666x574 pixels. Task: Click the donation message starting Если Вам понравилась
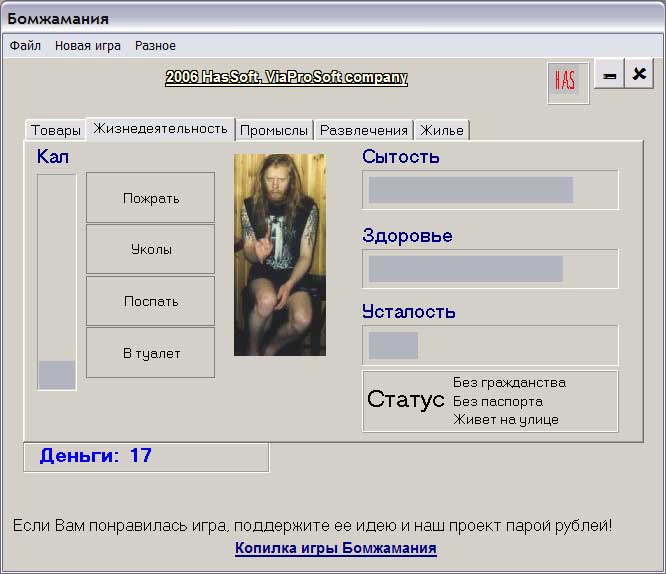(x=312, y=526)
